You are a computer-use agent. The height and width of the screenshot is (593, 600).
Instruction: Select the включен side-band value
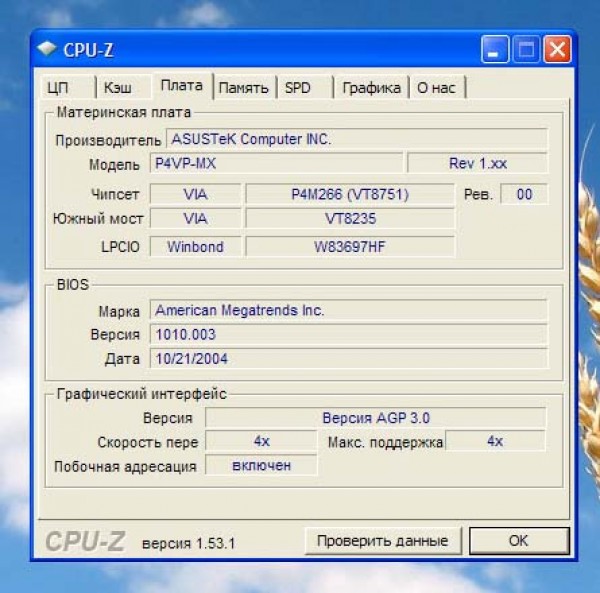(x=261, y=465)
